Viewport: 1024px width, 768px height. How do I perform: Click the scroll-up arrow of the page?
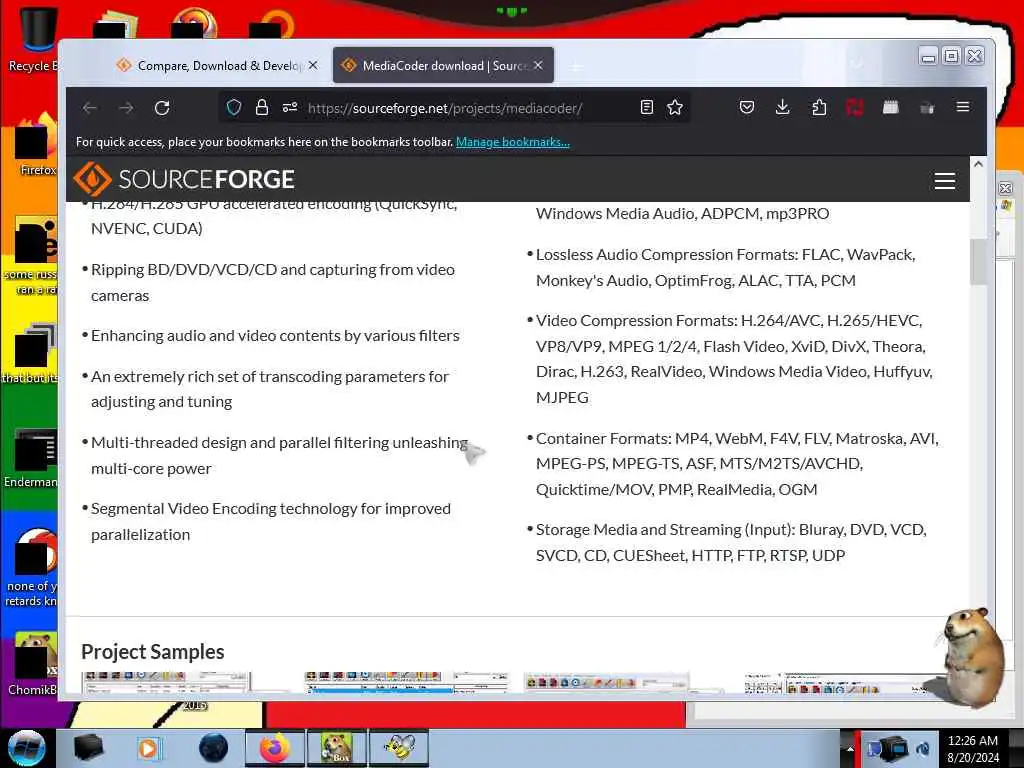(x=978, y=165)
